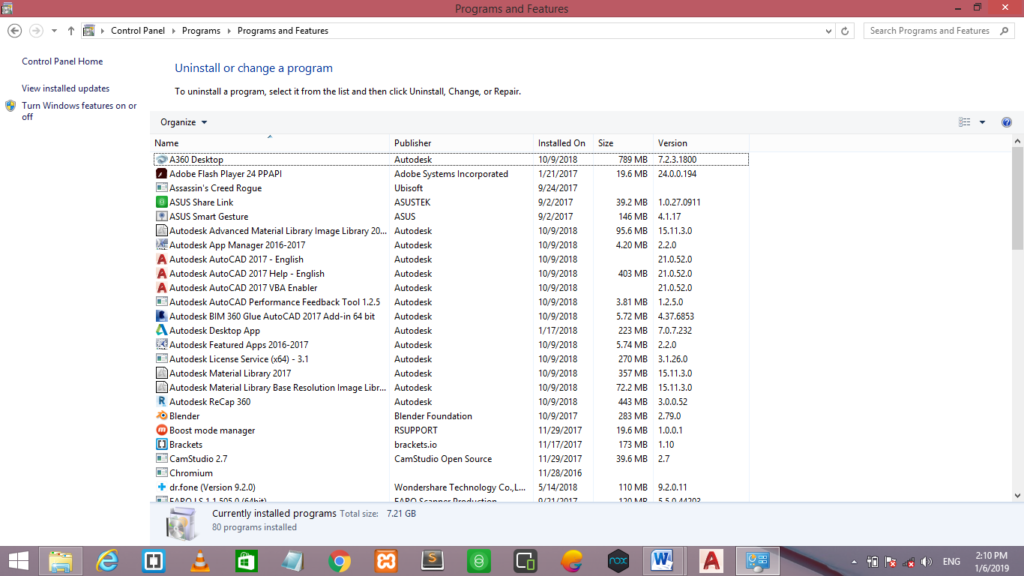Image resolution: width=1024 pixels, height=576 pixels.
Task: Click the refresh button in address bar
Action: coord(844,31)
